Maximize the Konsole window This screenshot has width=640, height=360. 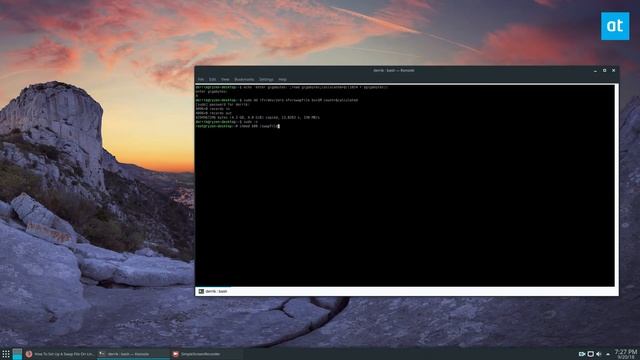click(604, 71)
